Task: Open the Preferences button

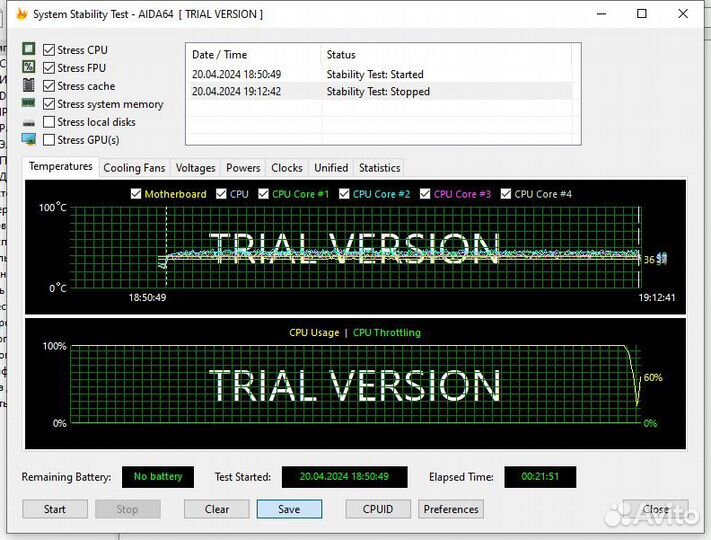Action: click(x=451, y=509)
